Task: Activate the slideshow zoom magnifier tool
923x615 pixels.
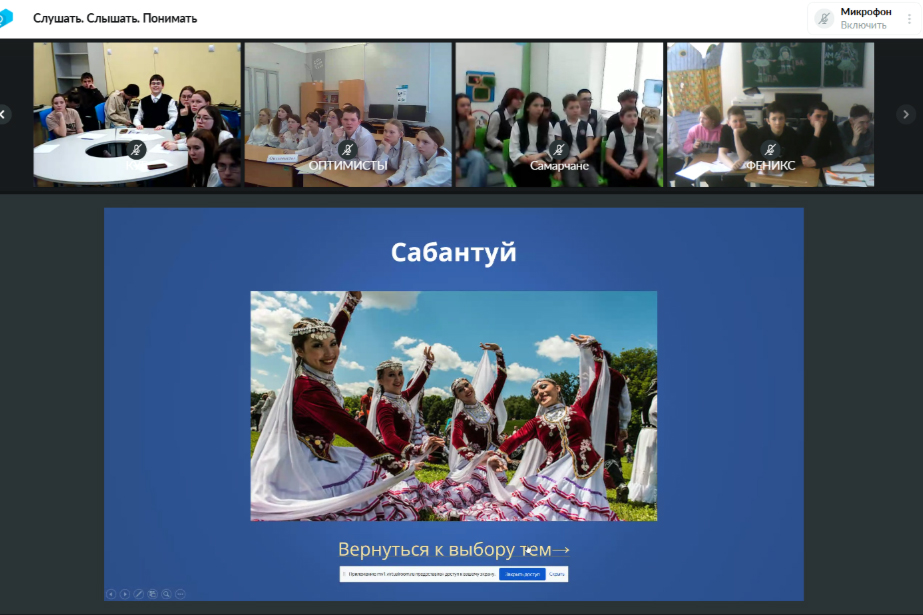Action: click(167, 593)
